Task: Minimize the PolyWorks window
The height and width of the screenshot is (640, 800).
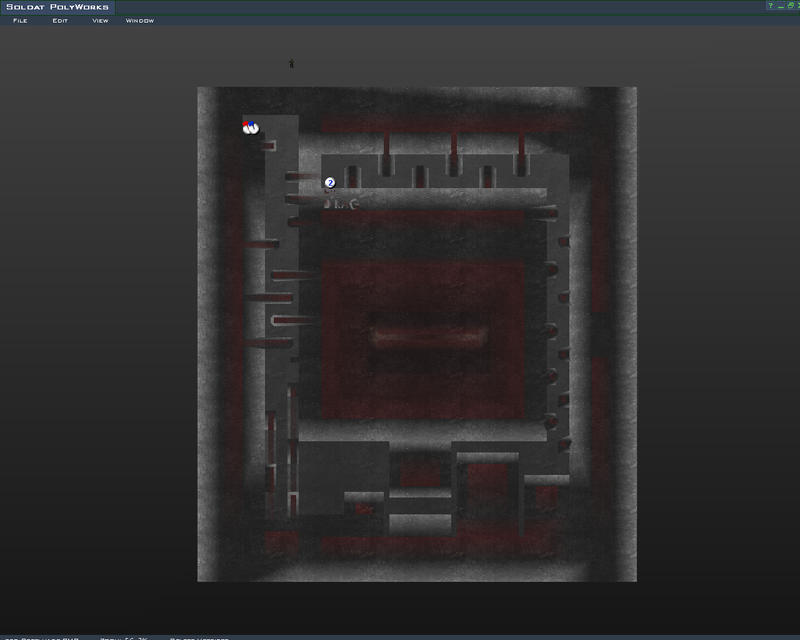Action: tap(780, 6)
